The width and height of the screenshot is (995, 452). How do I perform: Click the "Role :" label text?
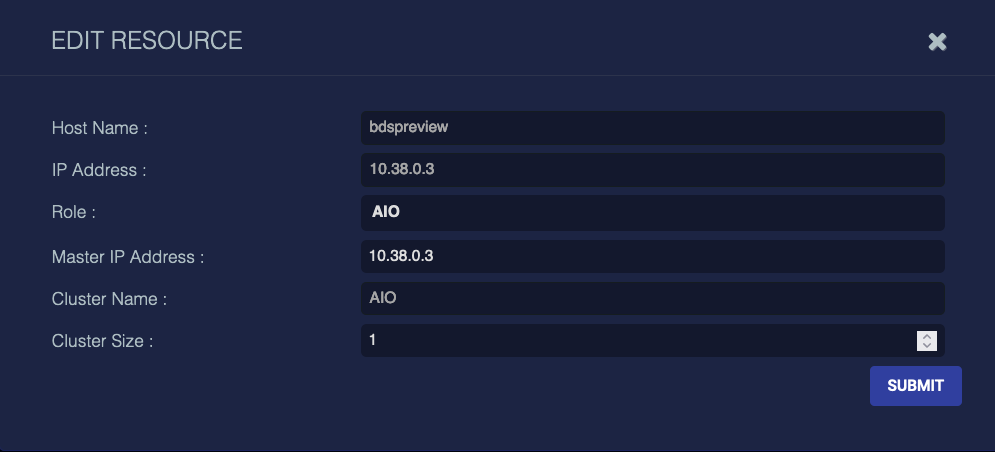(x=73, y=213)
